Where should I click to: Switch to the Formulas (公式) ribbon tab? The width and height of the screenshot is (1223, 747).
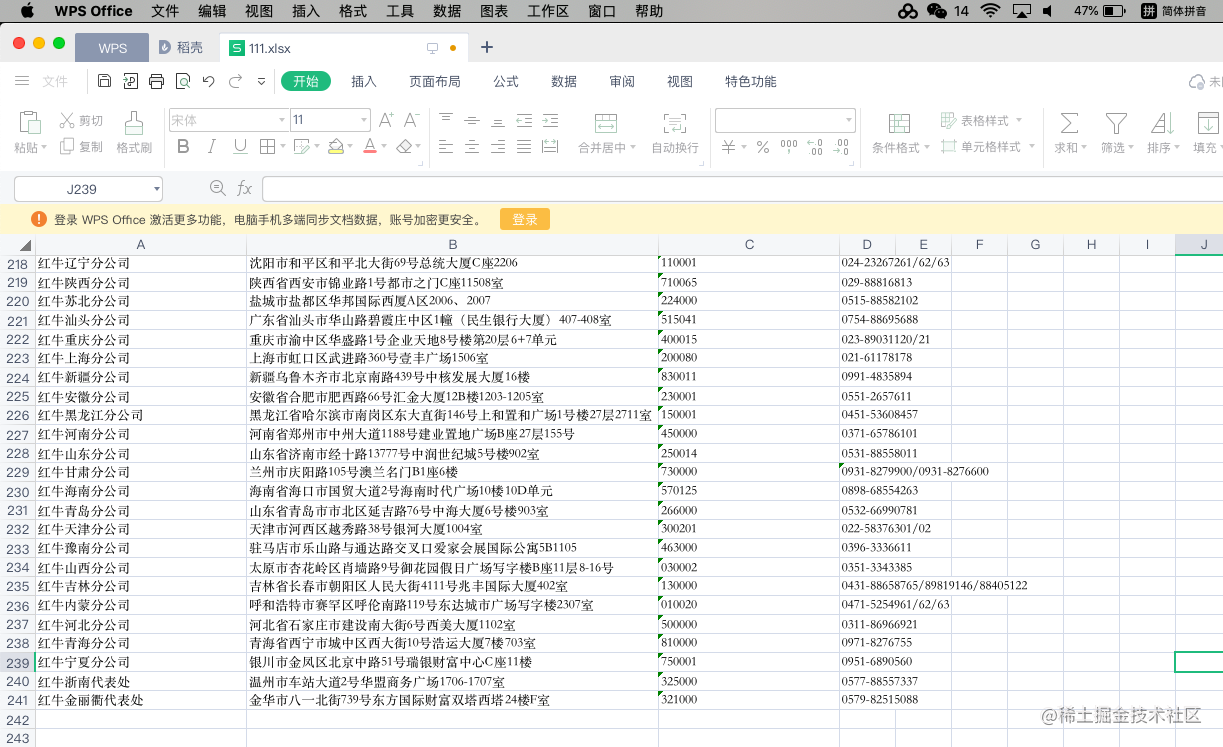[506, 81]
